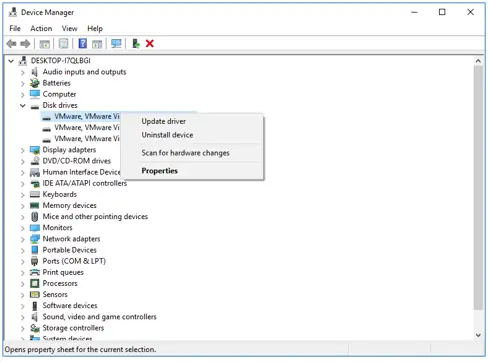Click the scrollbar down arrow

point(478,335)
